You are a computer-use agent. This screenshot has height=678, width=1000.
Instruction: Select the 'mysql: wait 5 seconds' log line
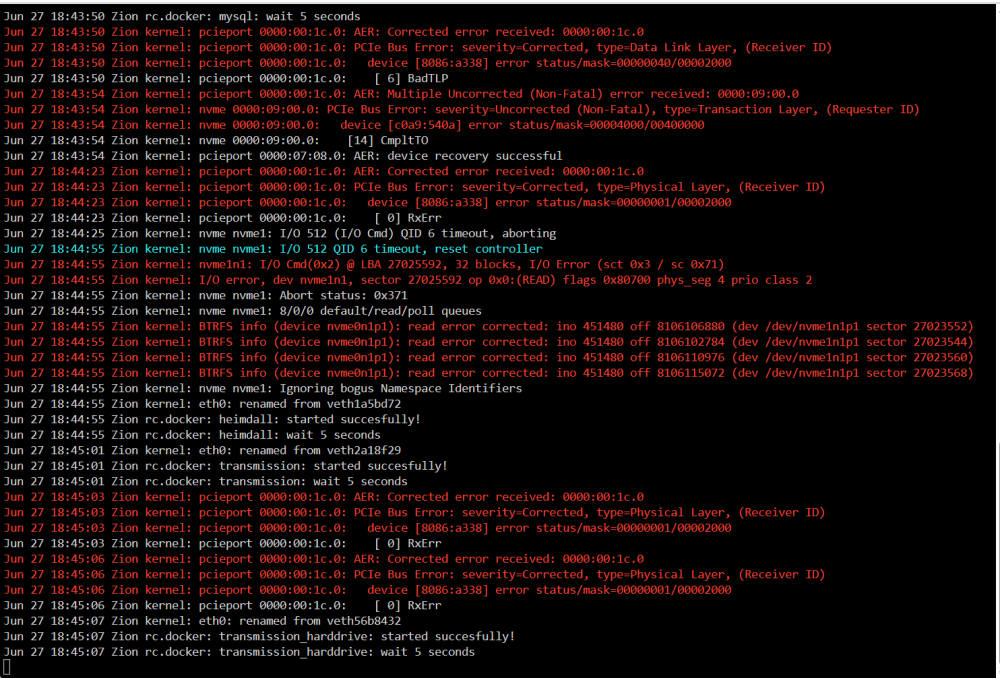coord(182,17)
